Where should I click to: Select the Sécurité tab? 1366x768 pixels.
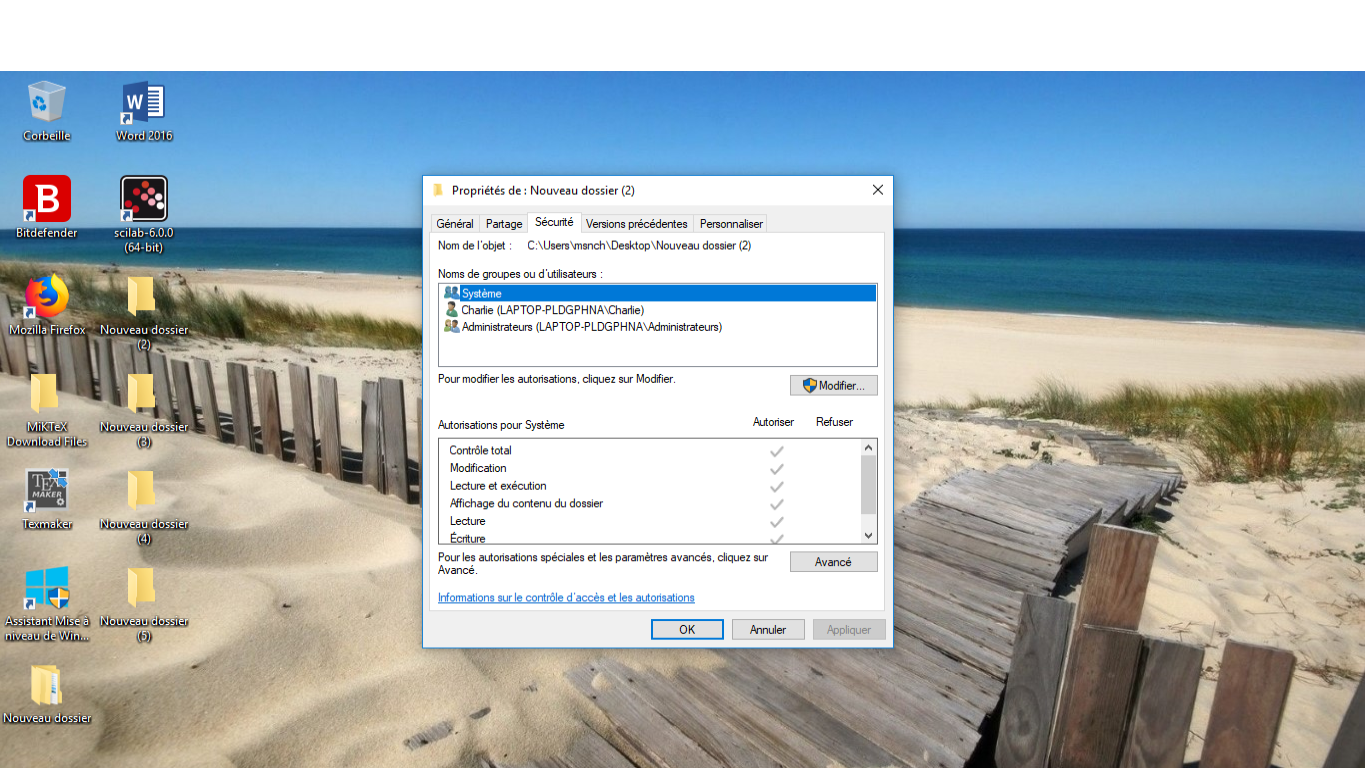[x=554, y=222]
